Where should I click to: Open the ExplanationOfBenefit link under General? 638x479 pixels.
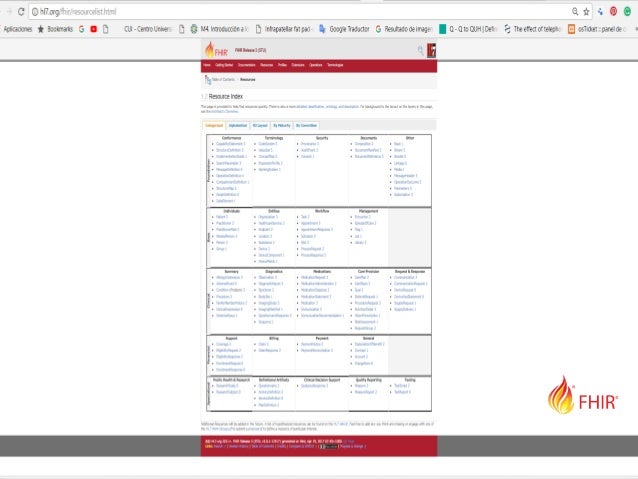click(369, 344)
